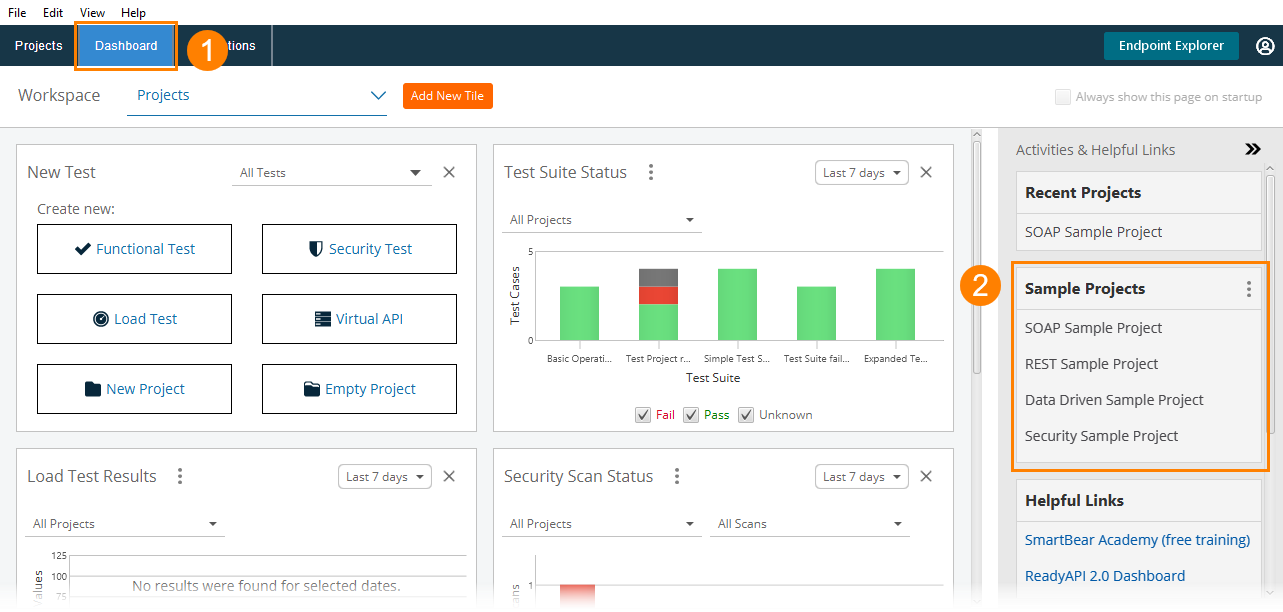Screen dimensions: 1283x612
Task: Open Last 7 days dropdown in Test Suite Status
Action: [861, 173]
